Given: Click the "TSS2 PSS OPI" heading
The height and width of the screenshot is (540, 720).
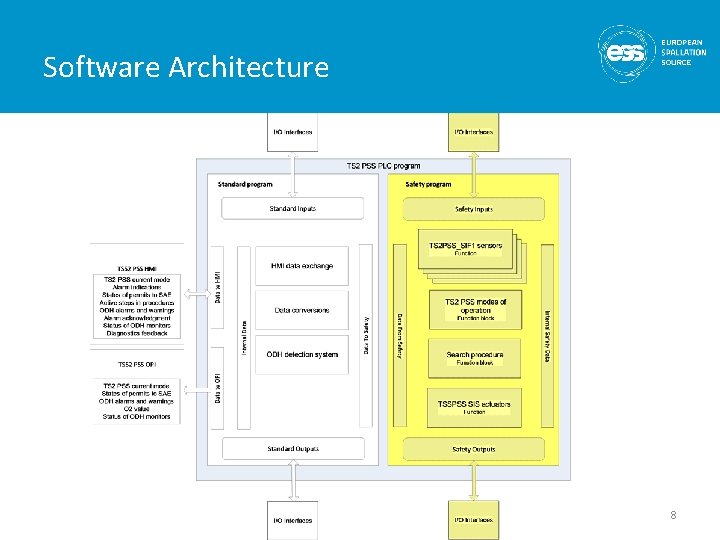Looking at the screenshot, I should pyautogui.click(x=137, y=365).
